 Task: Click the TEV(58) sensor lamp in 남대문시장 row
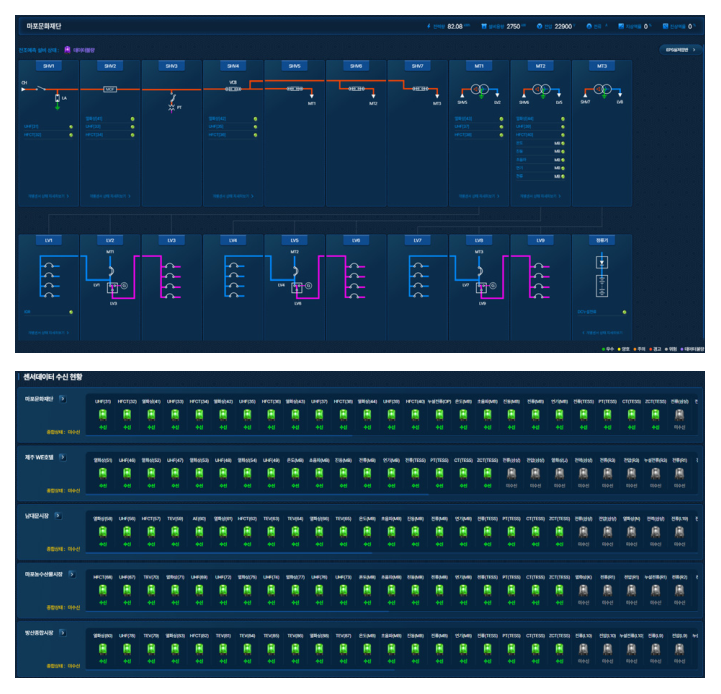tap(175, 532)
